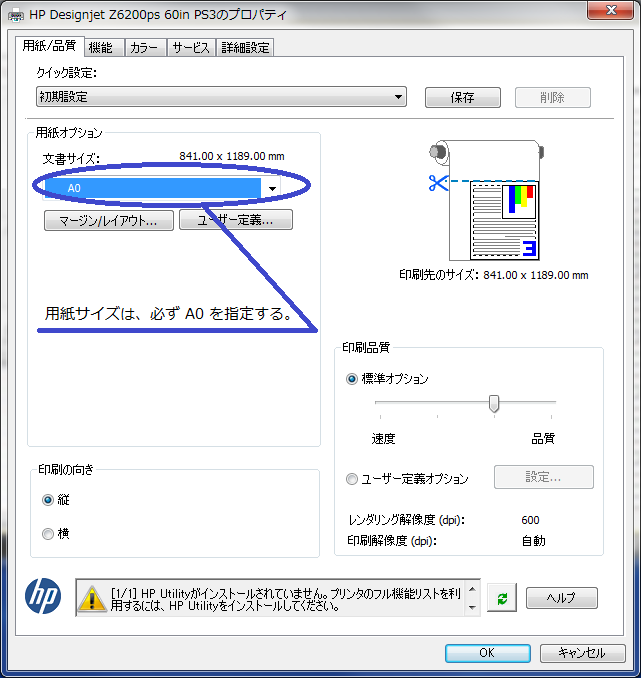Click the HP logo icon

[43, 596]
